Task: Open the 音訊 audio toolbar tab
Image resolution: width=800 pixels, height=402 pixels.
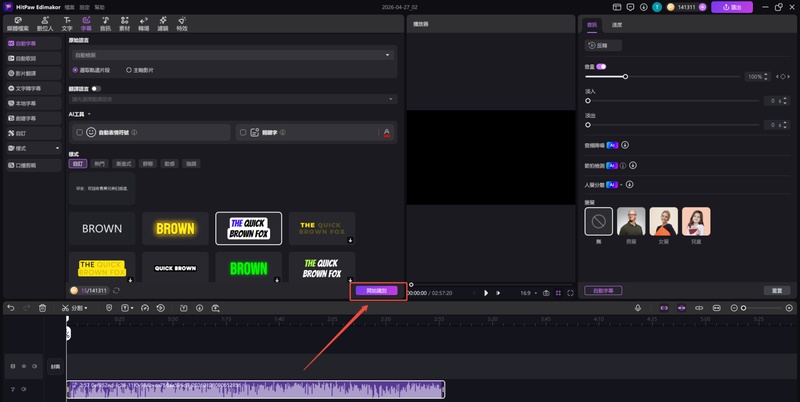Action: tap(105, 24)
